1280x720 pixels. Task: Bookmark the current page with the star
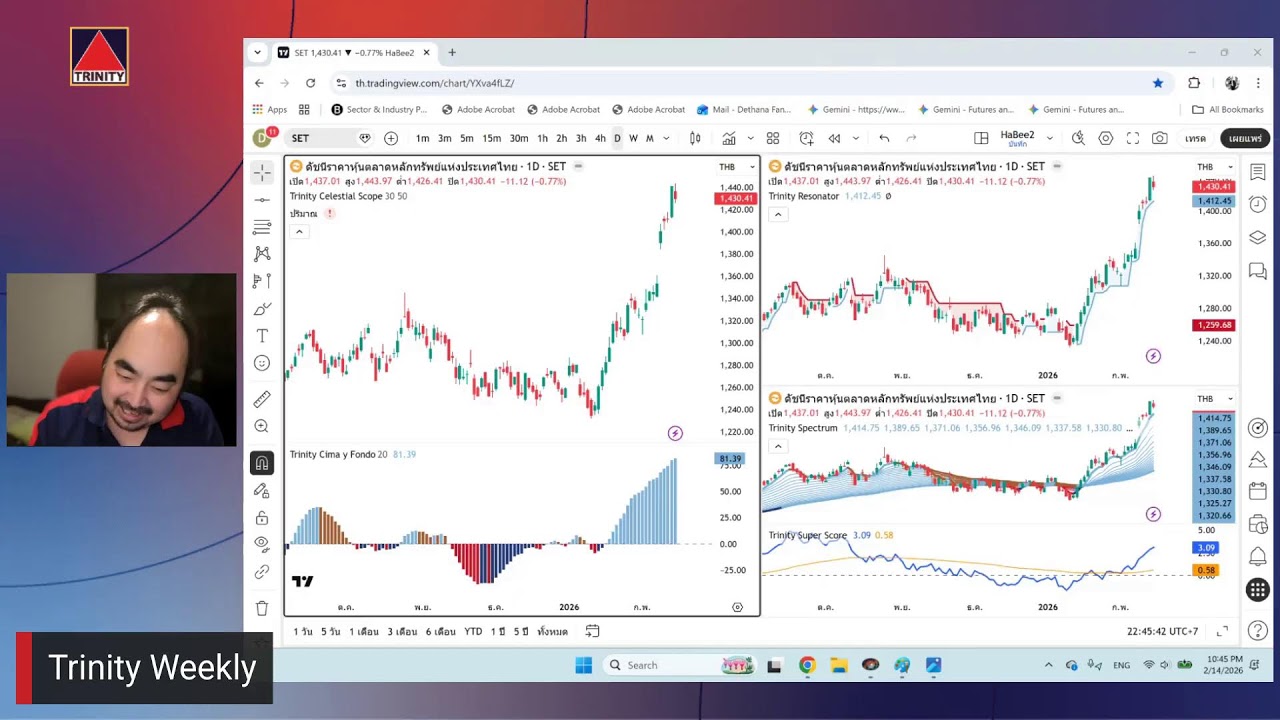[x=1158, y=83]
